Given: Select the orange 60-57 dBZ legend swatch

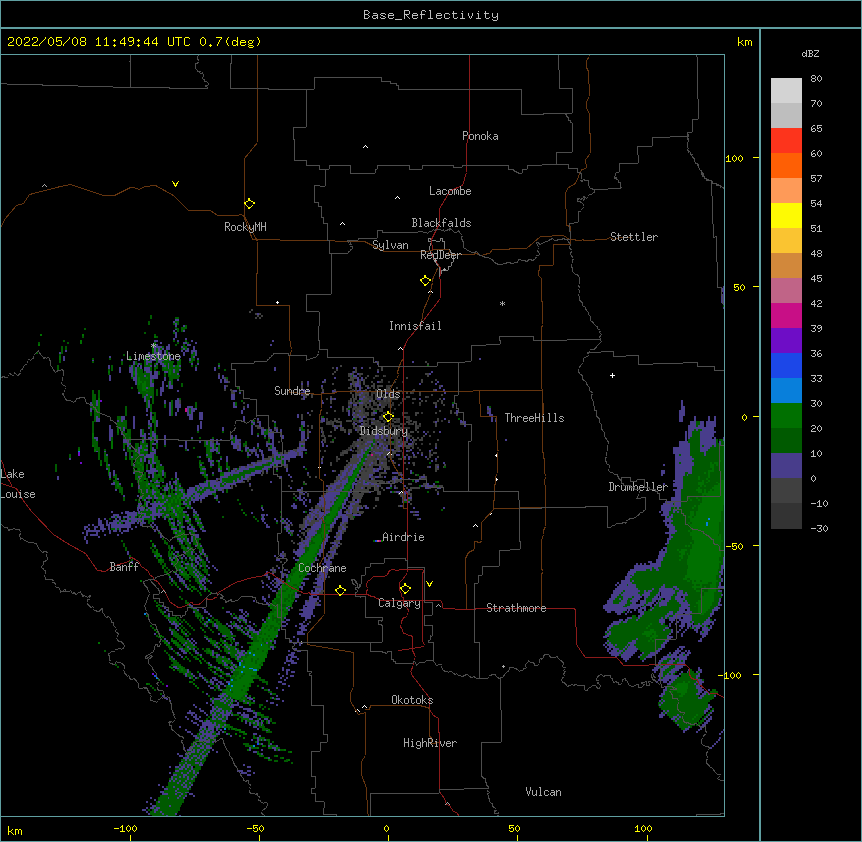Looking at the screenshot, I should [x=786, y=165].
